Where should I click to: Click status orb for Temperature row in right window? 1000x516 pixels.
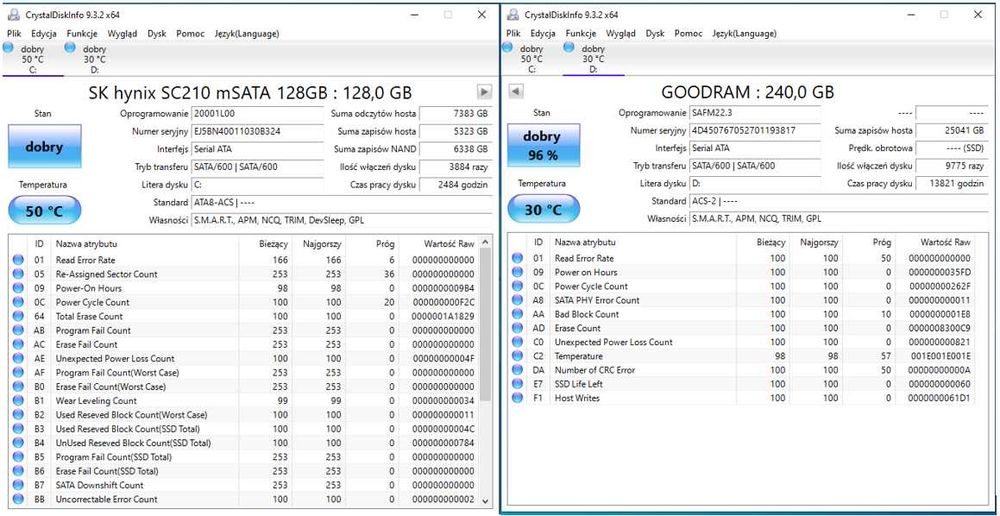517,356
